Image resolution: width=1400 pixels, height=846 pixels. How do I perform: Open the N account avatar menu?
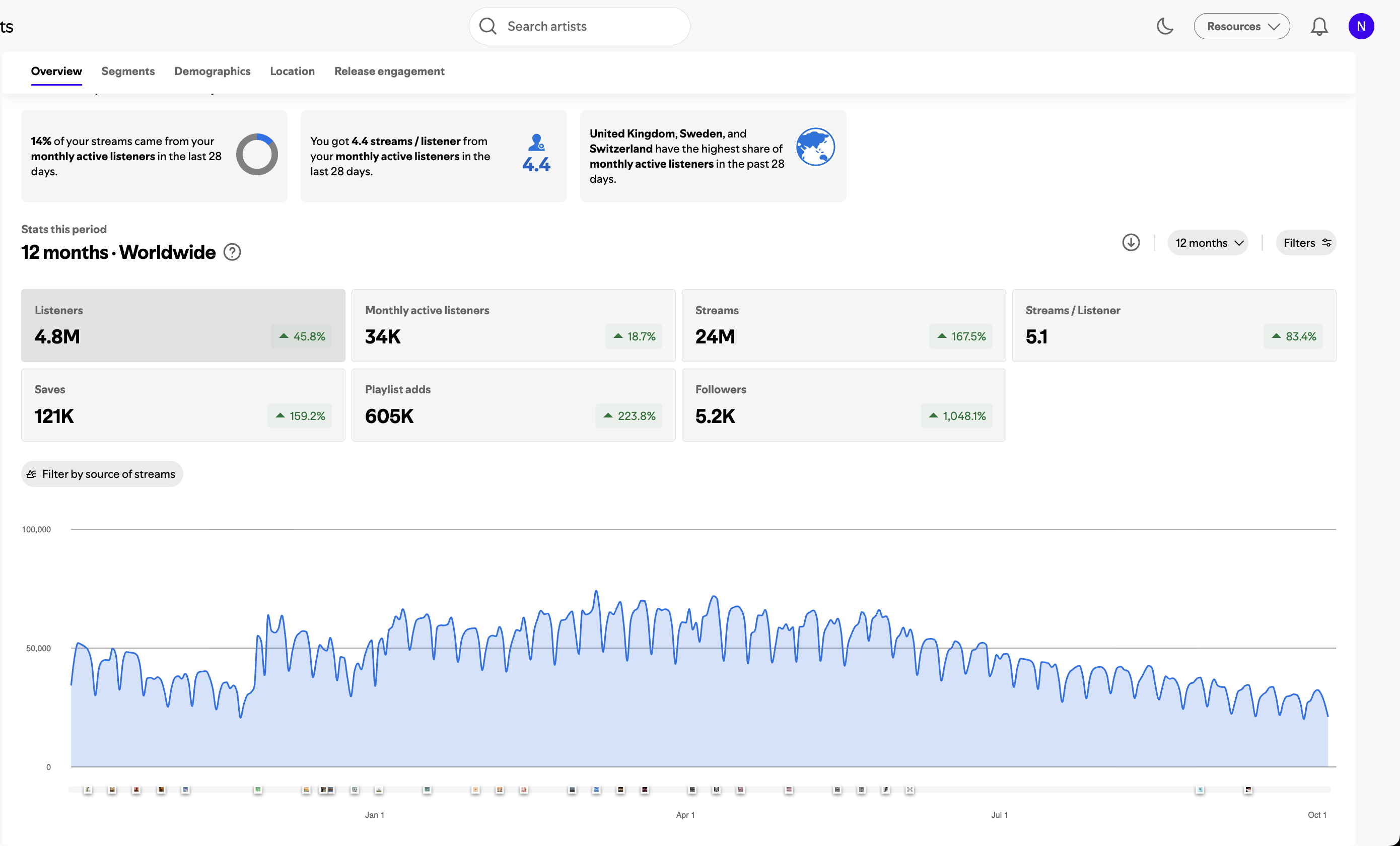(1361, 26)
